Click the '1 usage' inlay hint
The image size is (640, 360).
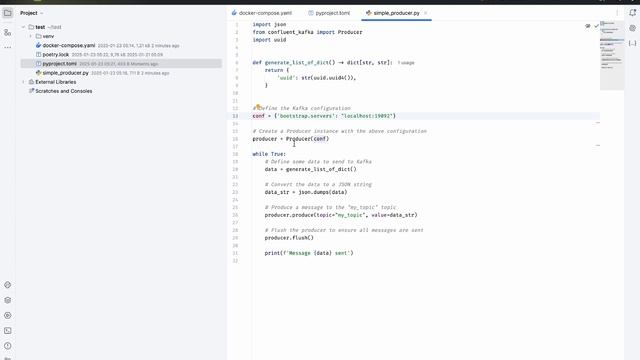click(x=406, y=63)
